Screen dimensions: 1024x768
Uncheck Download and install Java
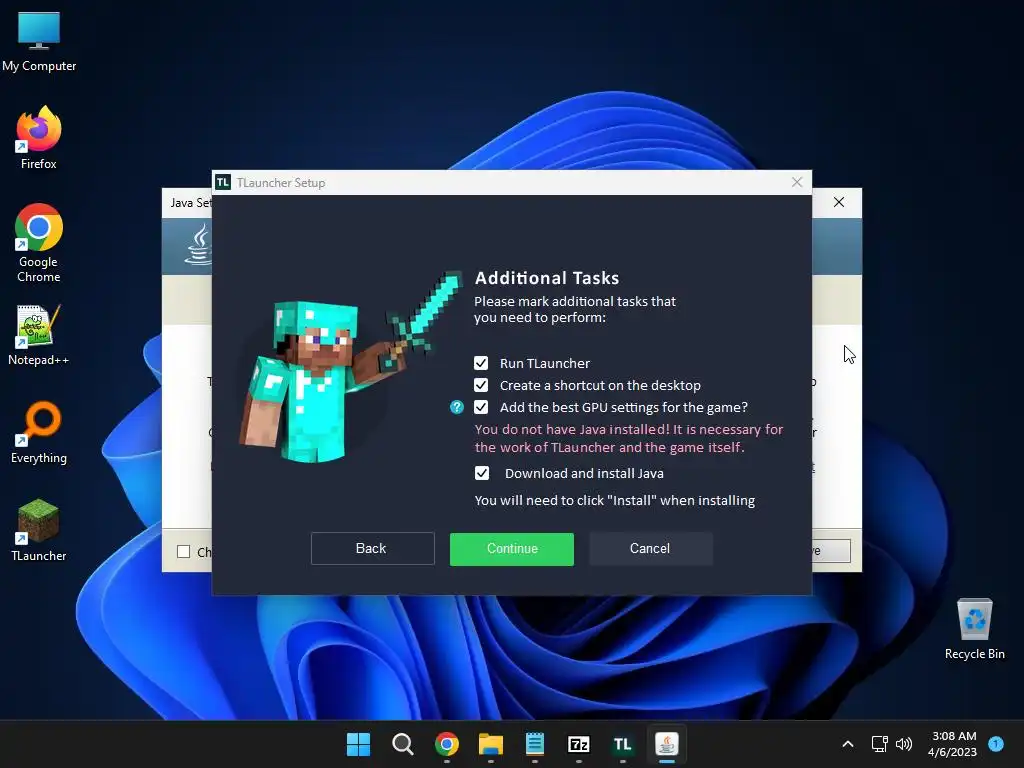[481, 473]
